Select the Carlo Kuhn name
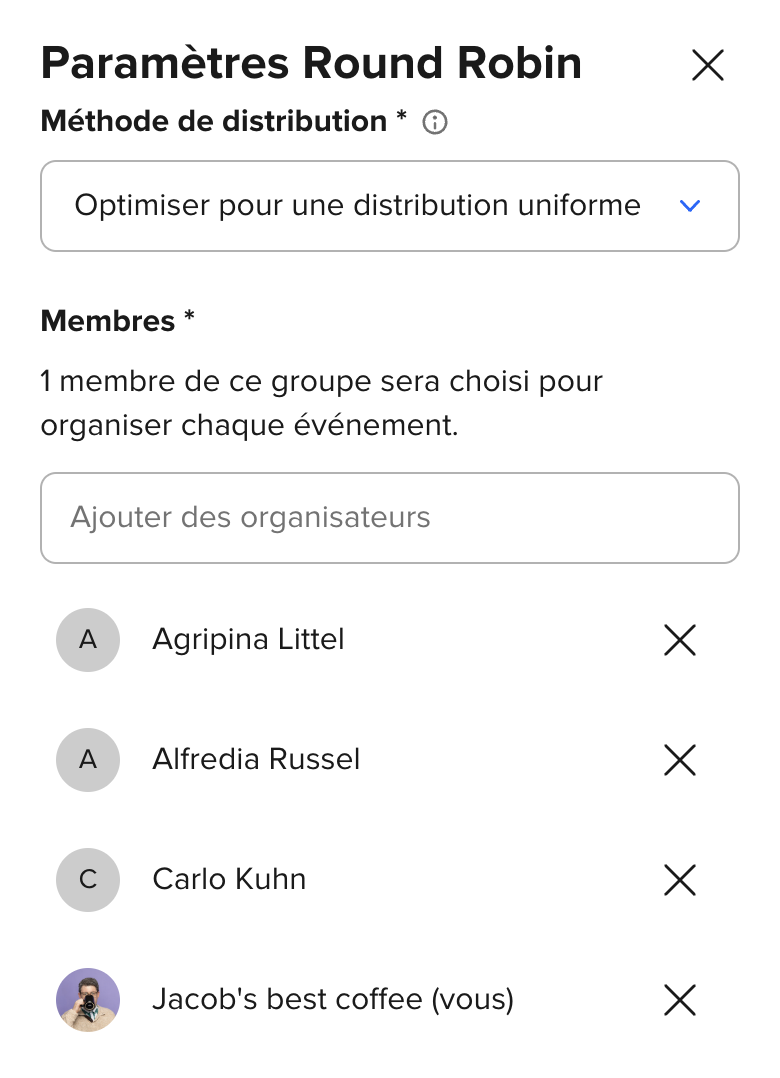This screenshot has width=780, height=1078. (x=229, y=879)
